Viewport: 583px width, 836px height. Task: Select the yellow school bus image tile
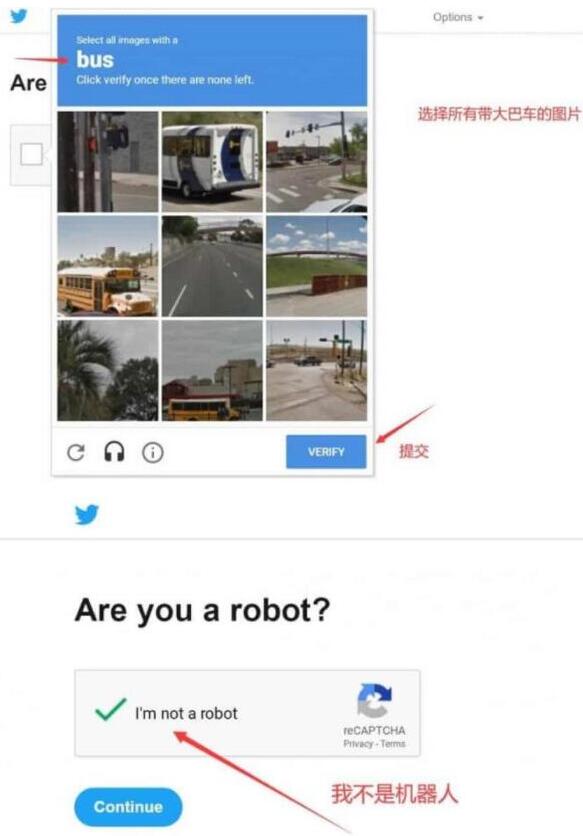click(x=108, y=266)
